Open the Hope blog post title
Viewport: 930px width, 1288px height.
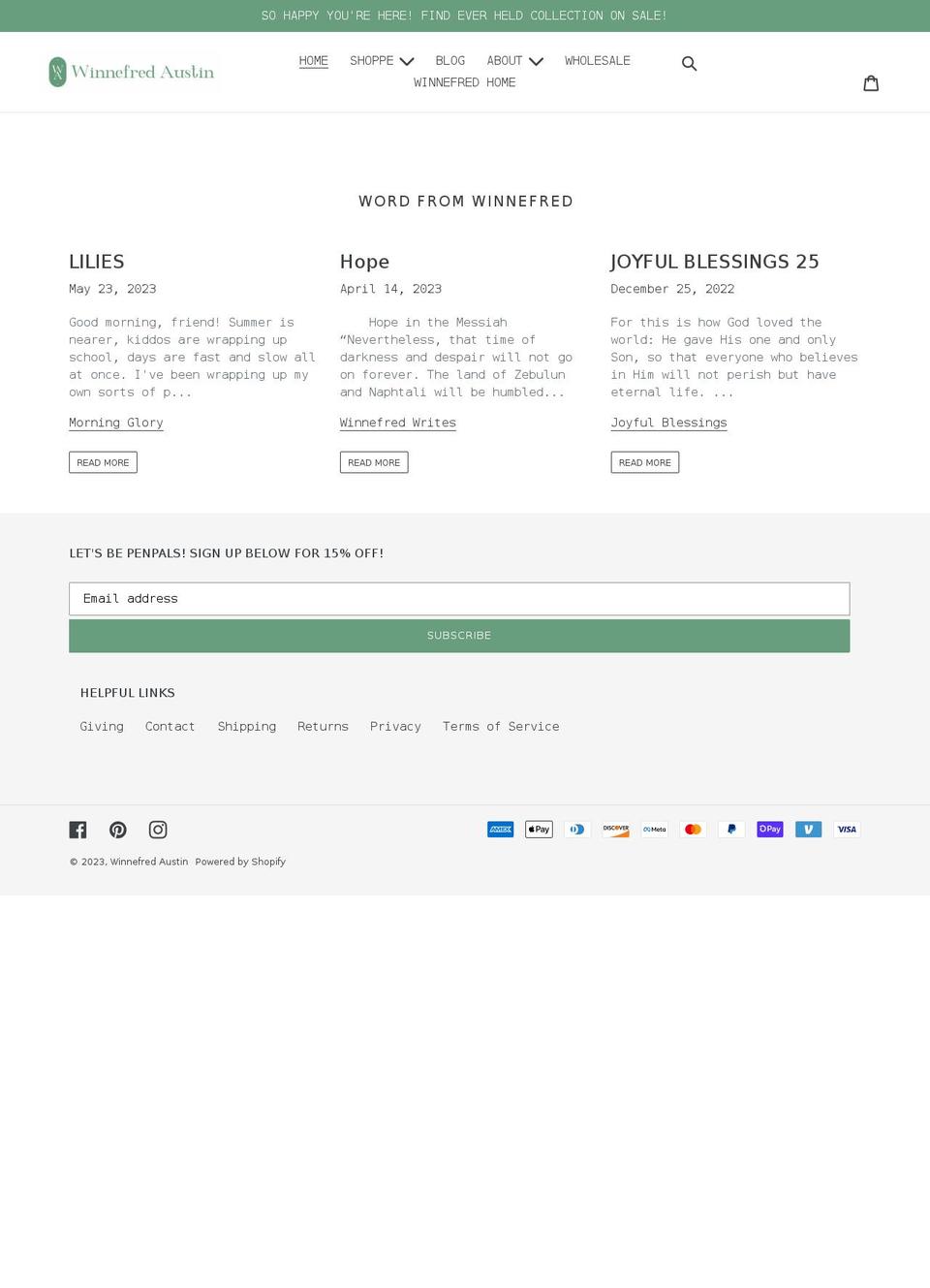tap(364, 262)
